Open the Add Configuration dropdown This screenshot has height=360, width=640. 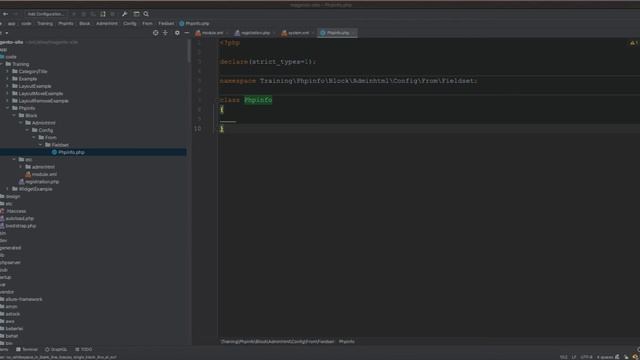46,14
